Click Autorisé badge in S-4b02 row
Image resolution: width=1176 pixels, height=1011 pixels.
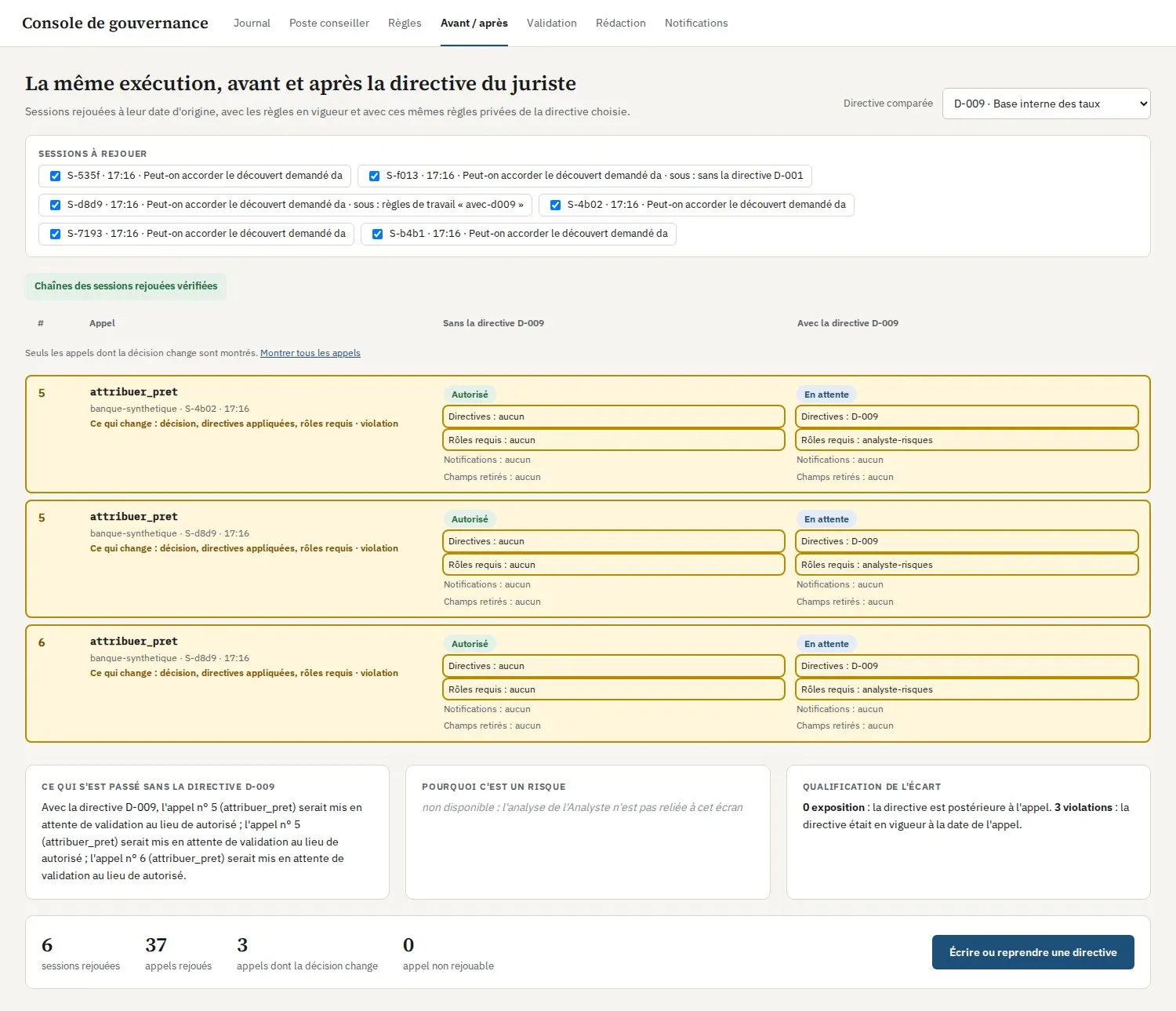(470, 395)
